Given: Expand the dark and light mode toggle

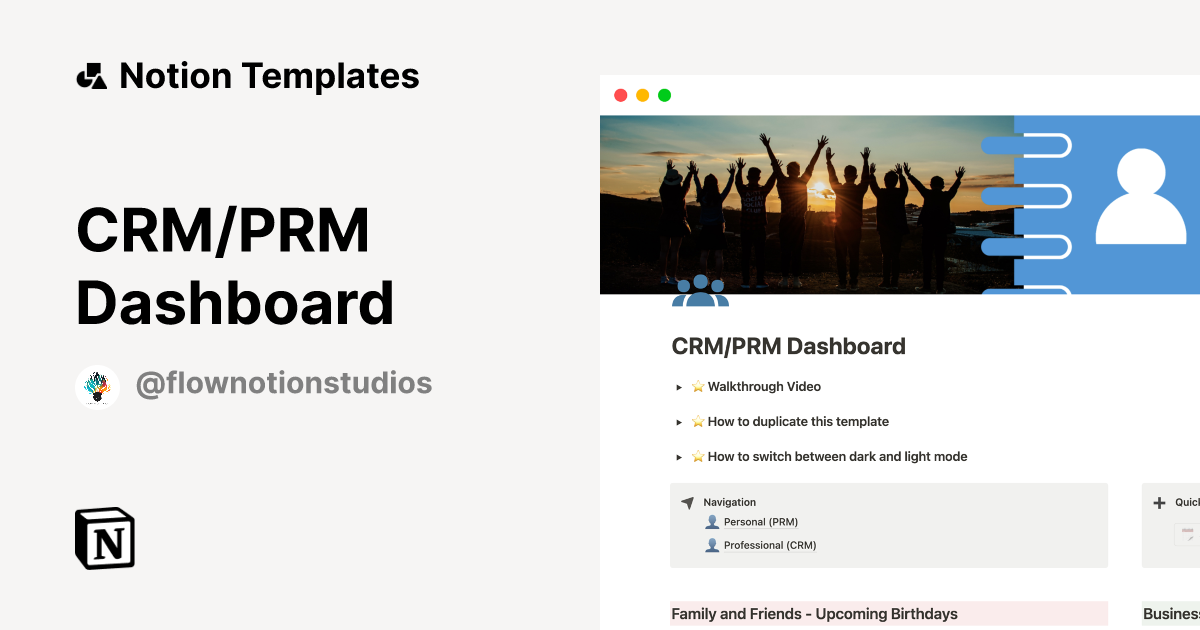Looking at the screenshot, I should pyautogui.click(x=678, y=457).
